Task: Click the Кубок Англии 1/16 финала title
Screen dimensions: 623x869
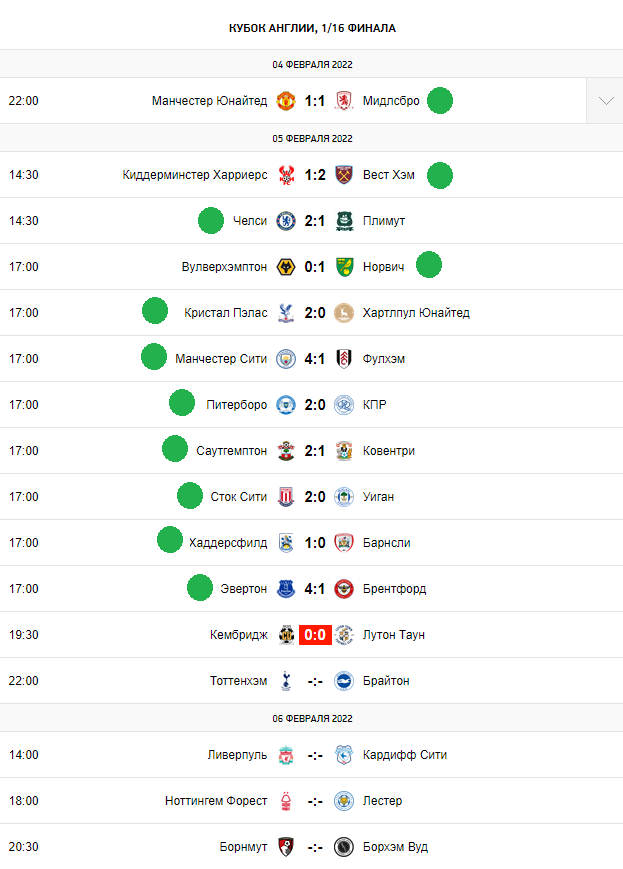Action: tap(312, 28)
